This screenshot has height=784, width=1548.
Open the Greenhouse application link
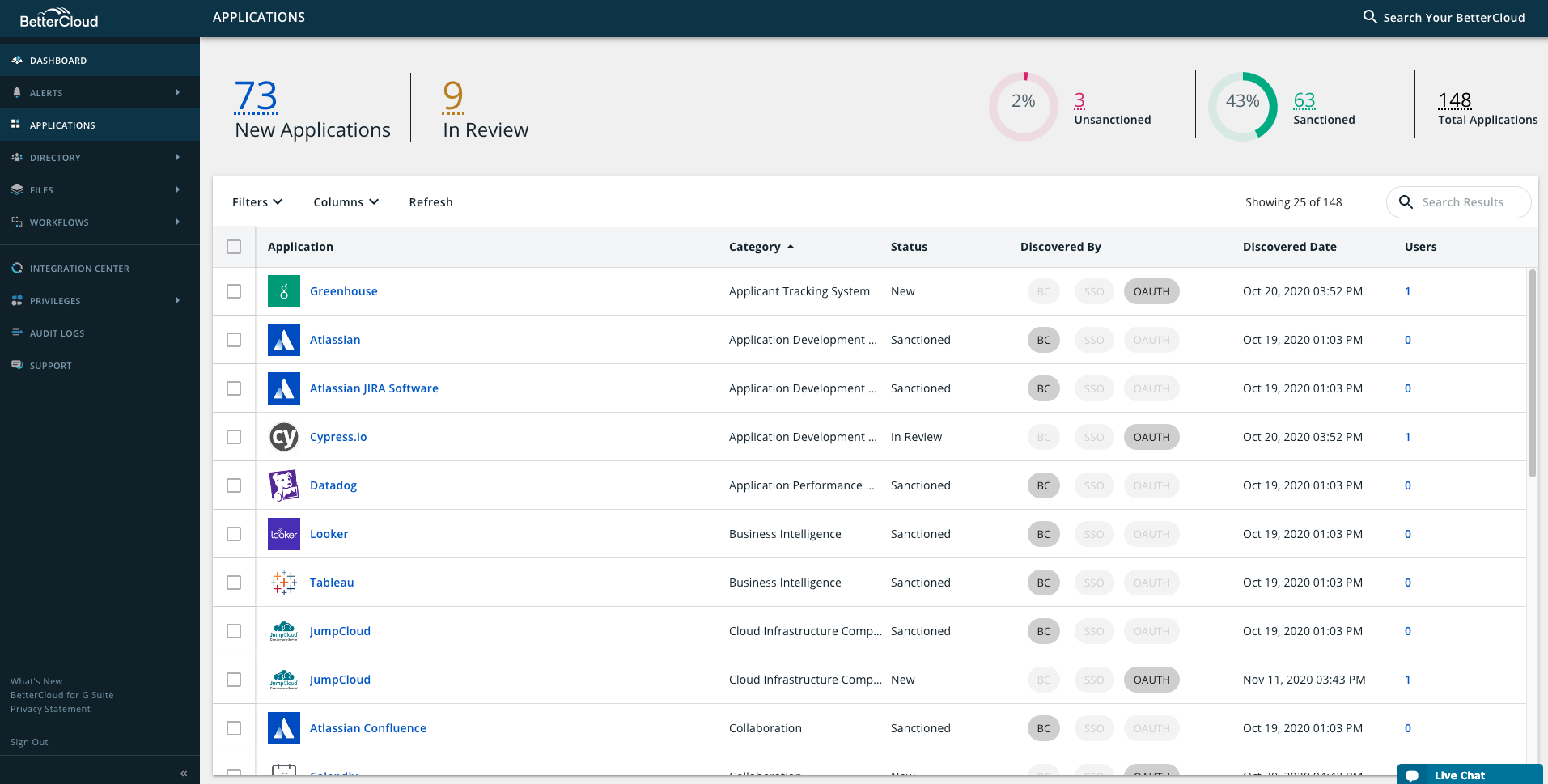[x=343, y=291]
